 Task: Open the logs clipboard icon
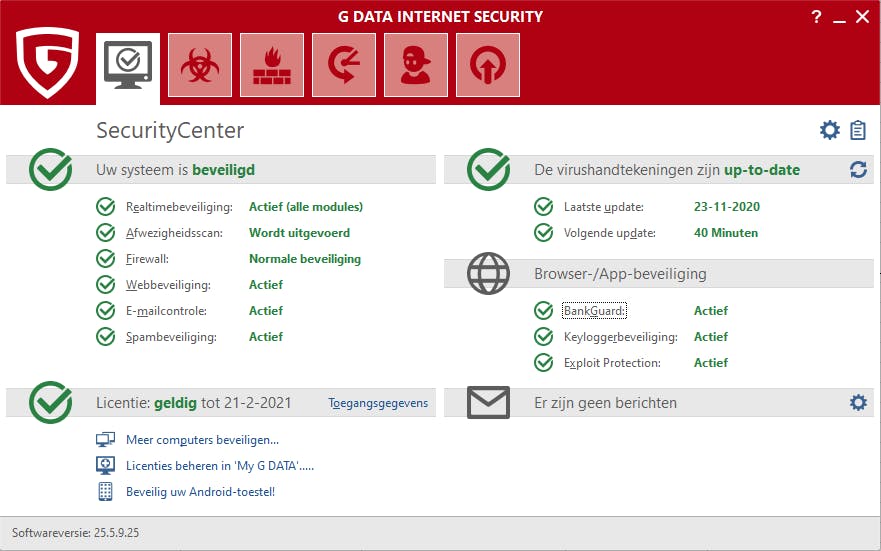coord(858,130)
